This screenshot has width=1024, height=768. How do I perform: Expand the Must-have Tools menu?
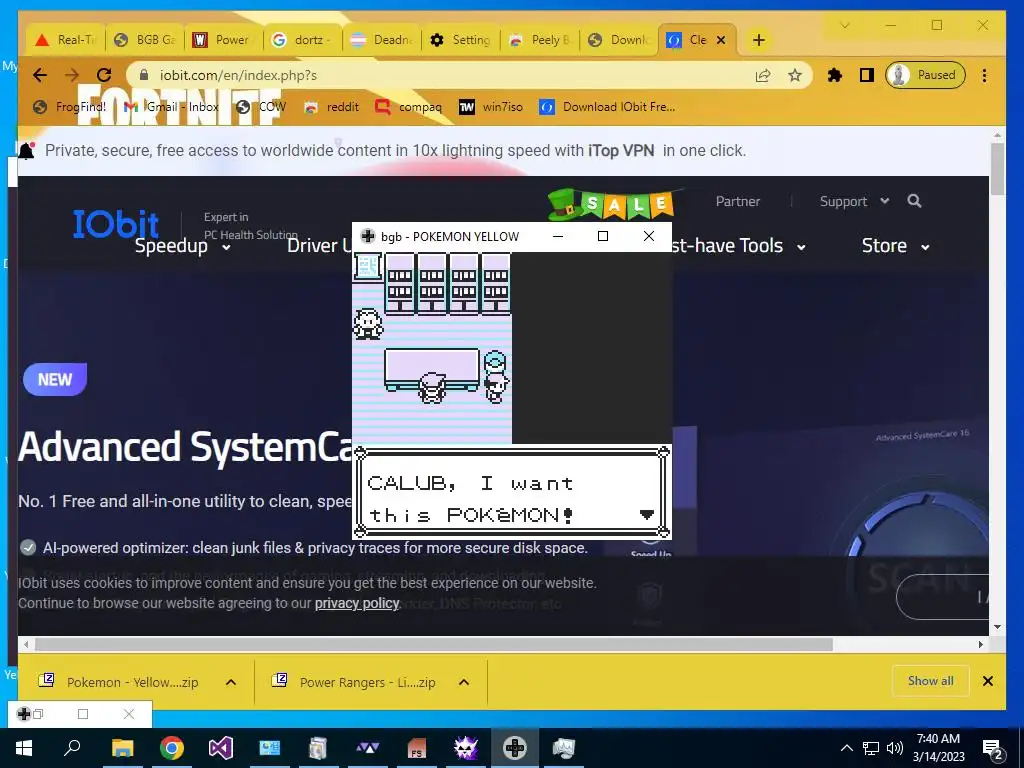(738, 246)
